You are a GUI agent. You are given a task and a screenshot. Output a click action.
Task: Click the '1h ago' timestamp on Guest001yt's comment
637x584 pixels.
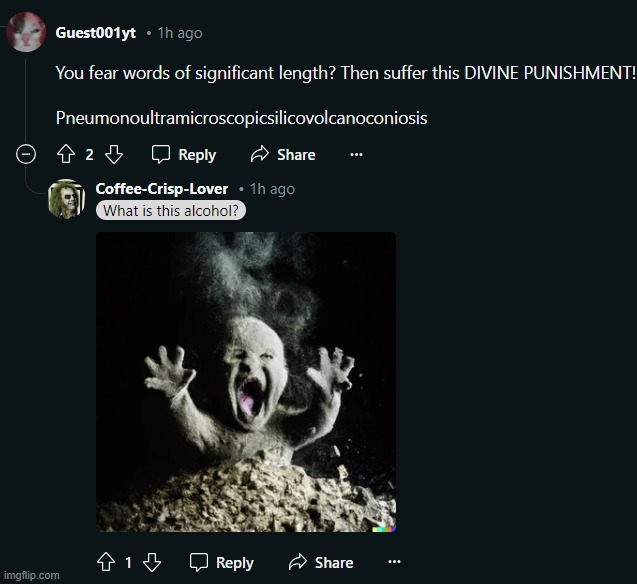click(180, 33)
